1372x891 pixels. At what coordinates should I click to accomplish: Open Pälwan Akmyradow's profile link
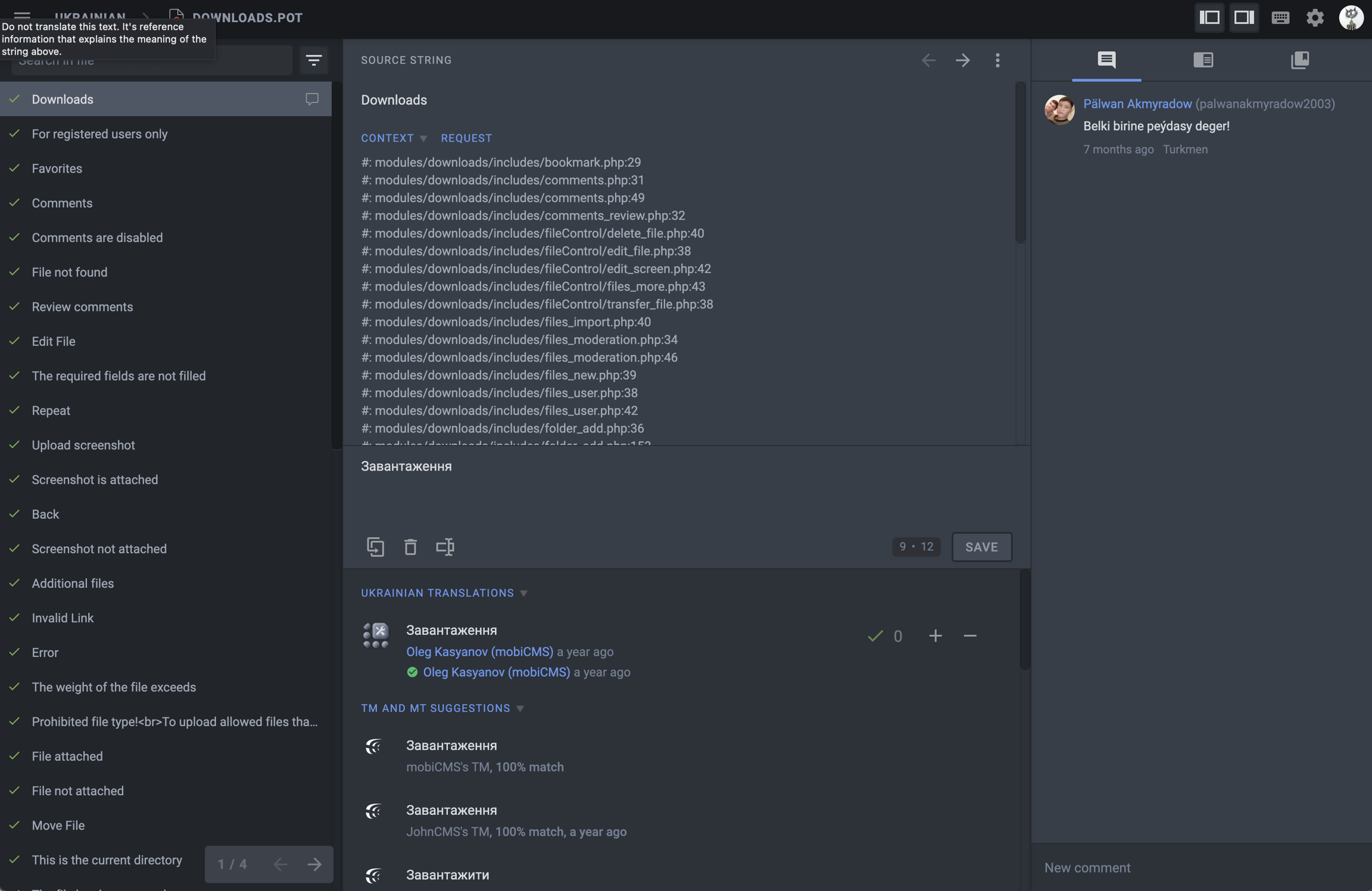tap(1137, 104)
